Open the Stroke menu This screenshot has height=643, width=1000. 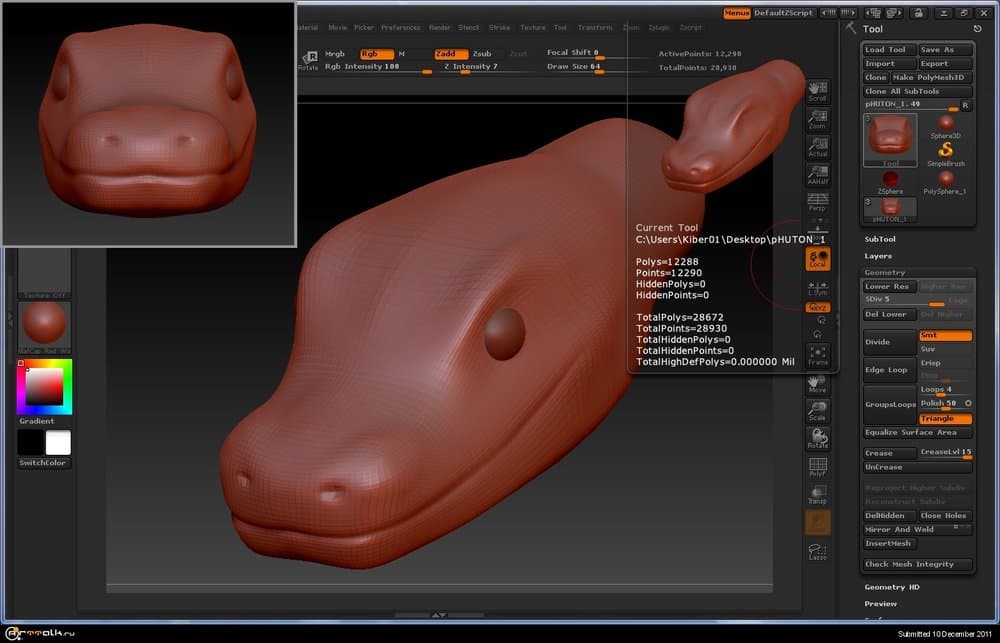tap(499, 27)
